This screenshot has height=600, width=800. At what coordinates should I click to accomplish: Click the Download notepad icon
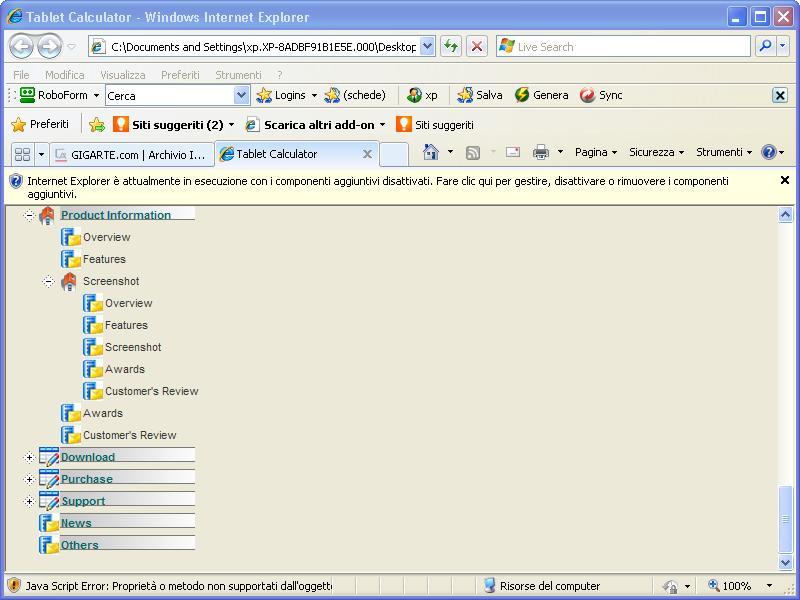click(x=49, y=457)
